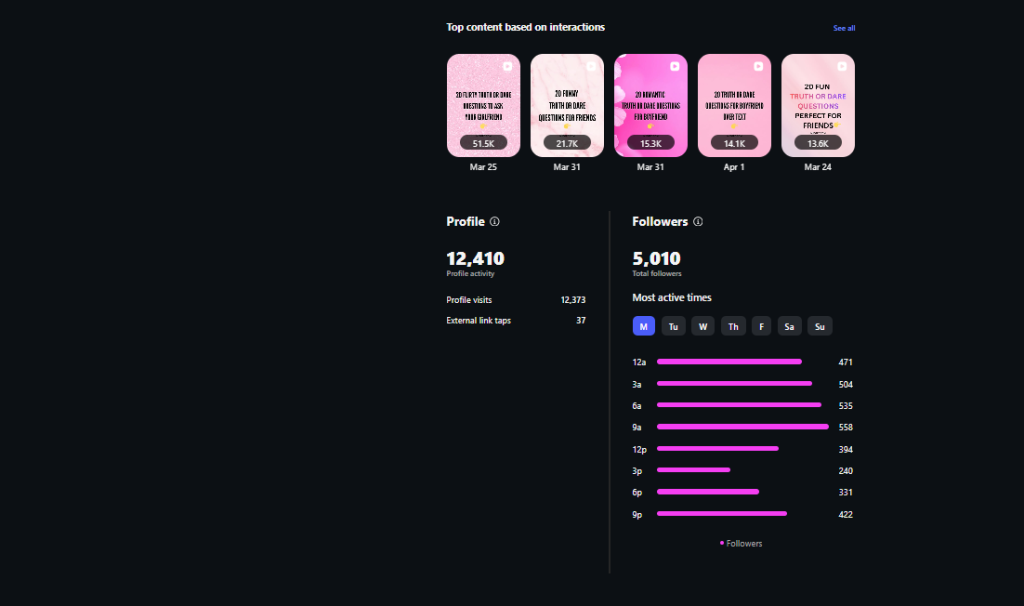The height and width of the screenshot is (606, 1024).
Task: Select the Th day tab
Action: (x=733, y=326)
